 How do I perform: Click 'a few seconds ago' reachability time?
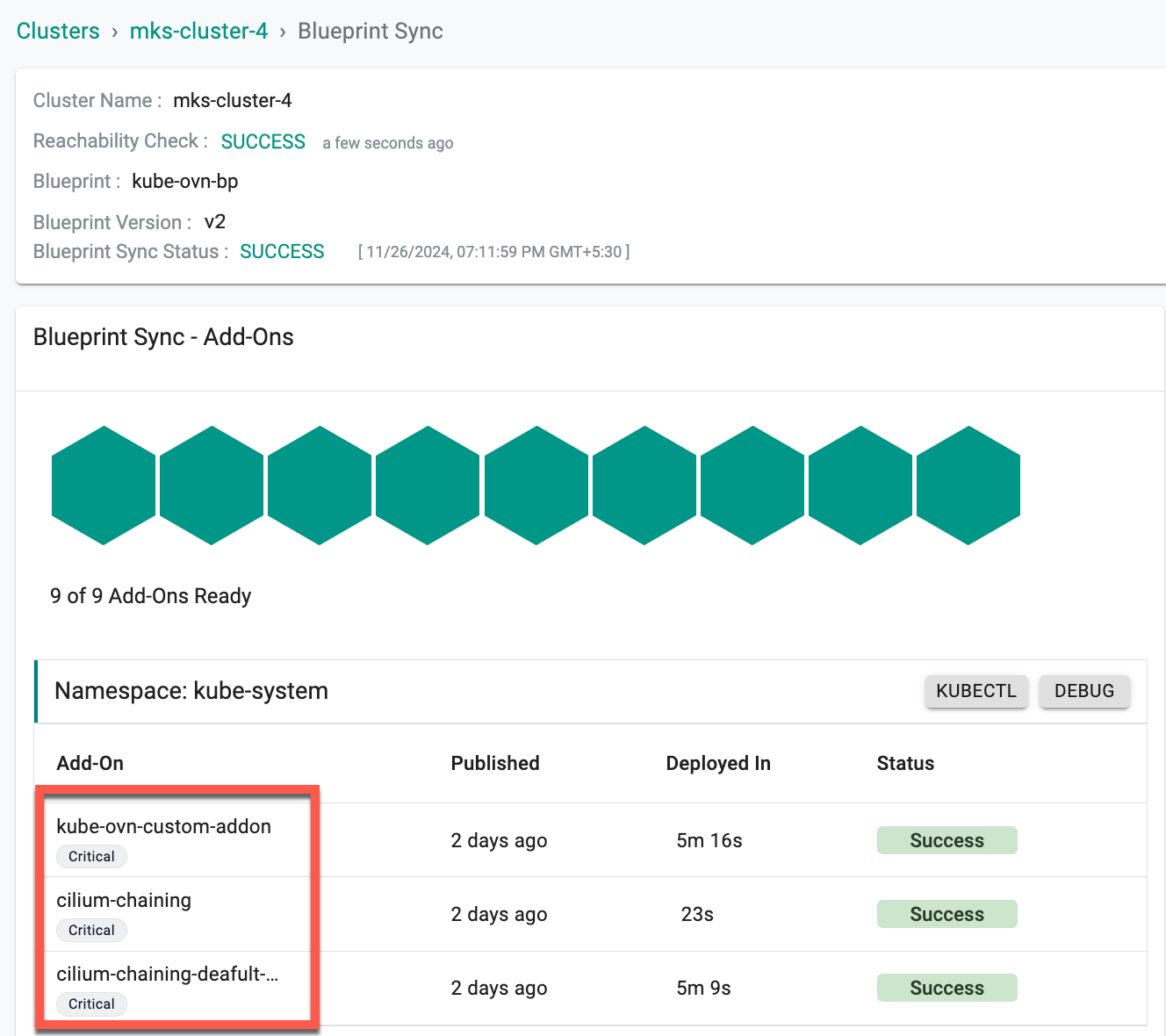[388, 143]
